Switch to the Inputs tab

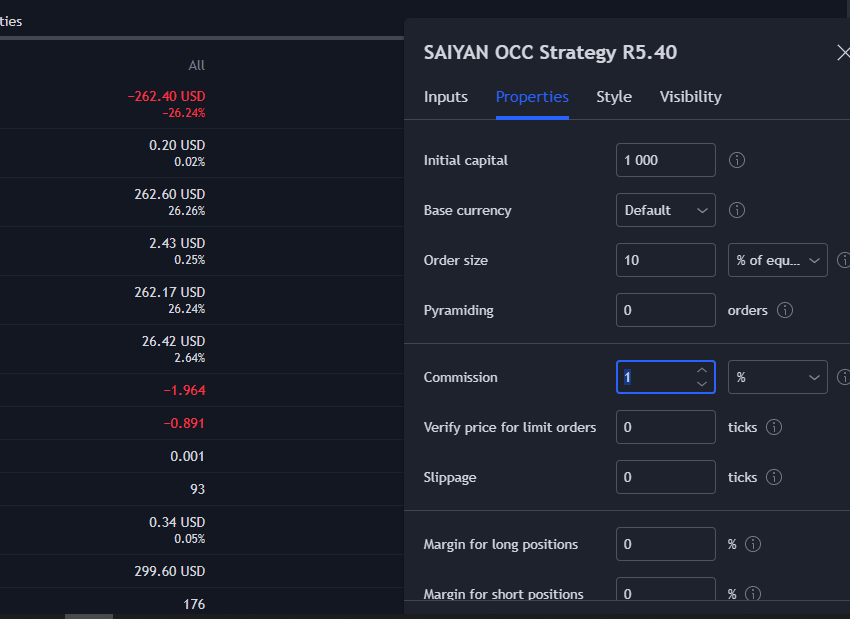pos(446,97)
